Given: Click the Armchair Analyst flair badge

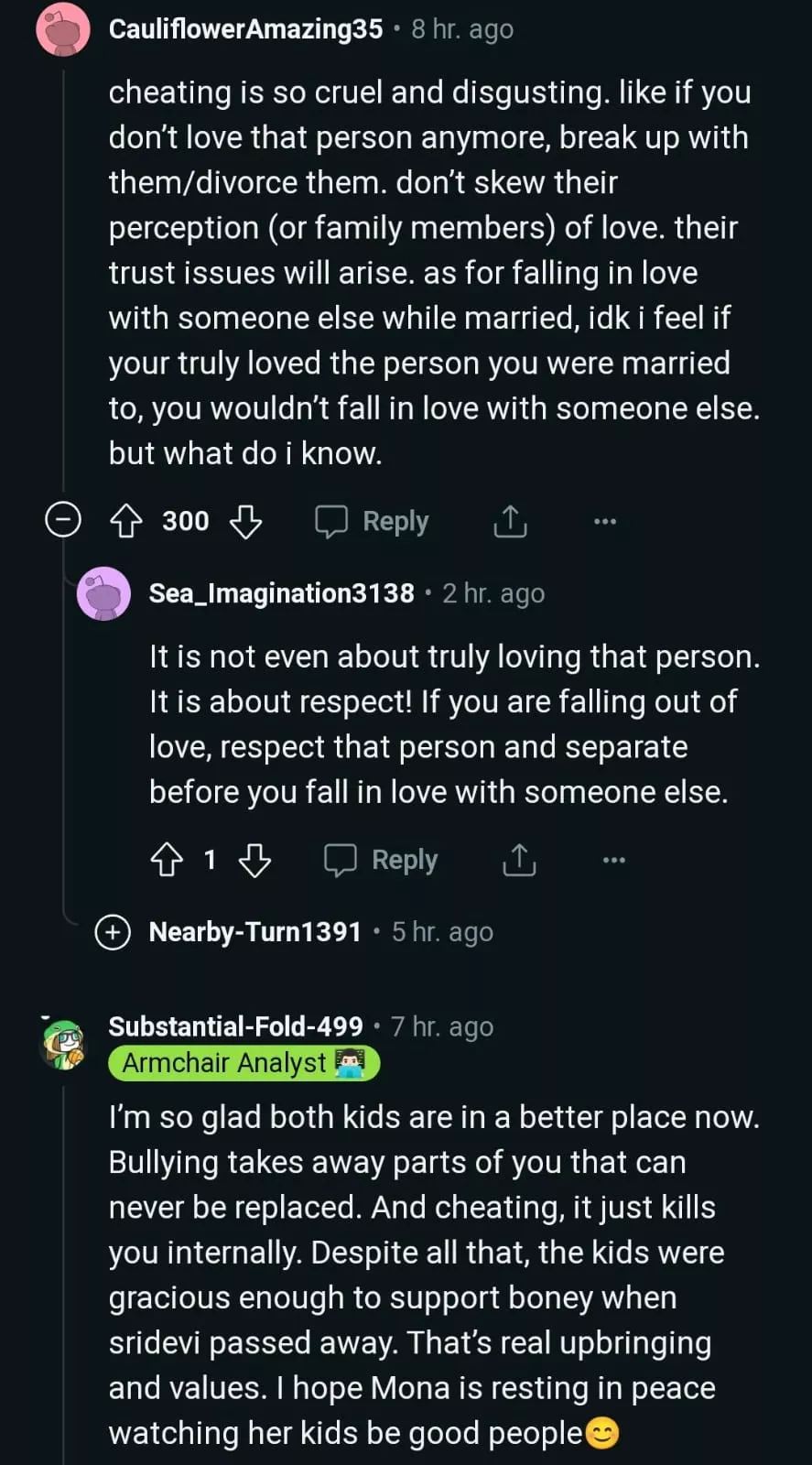Looking at the screenshot, I should click(244, 1063).
